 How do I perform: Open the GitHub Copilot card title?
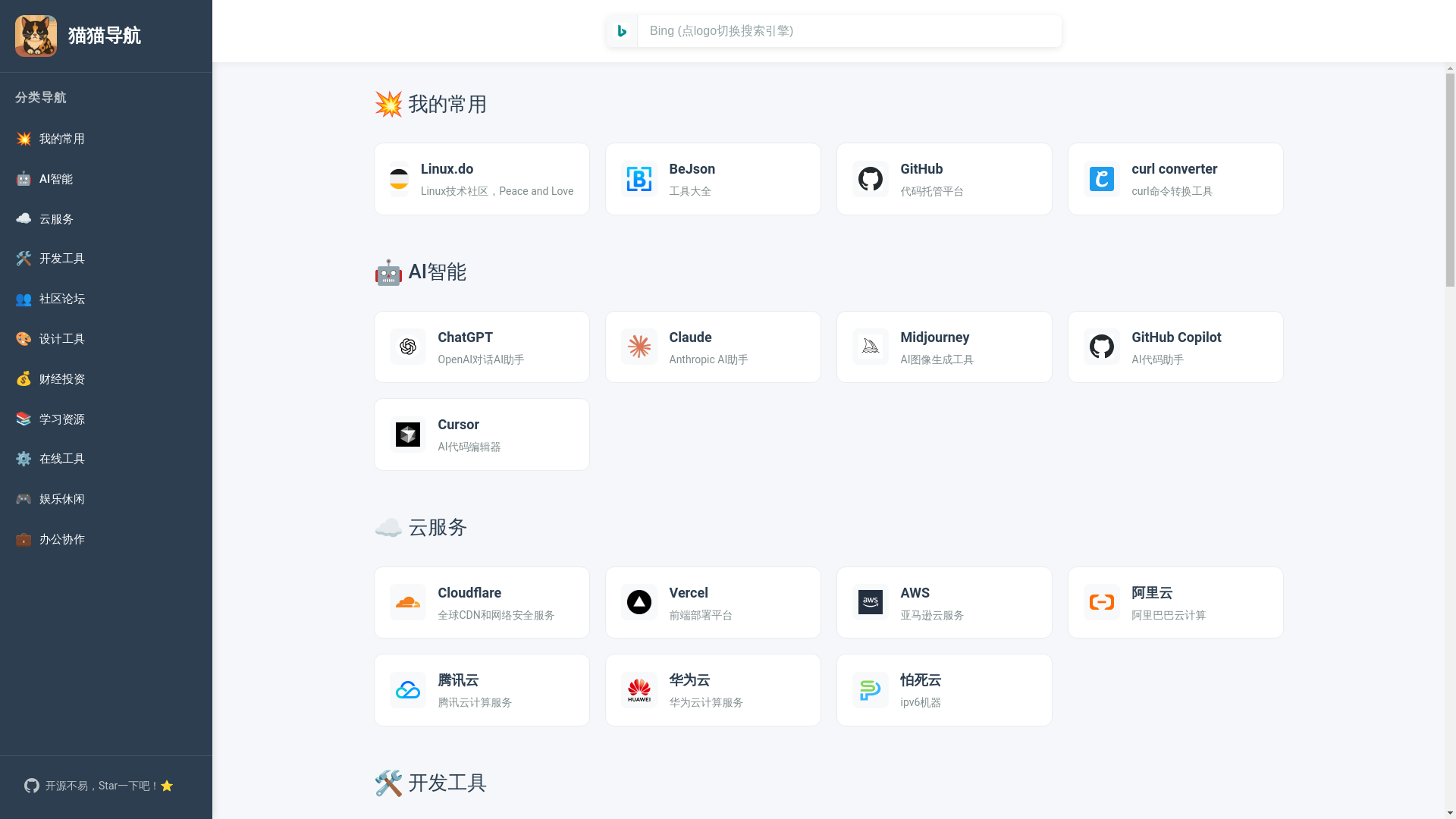coord(1176,337)
